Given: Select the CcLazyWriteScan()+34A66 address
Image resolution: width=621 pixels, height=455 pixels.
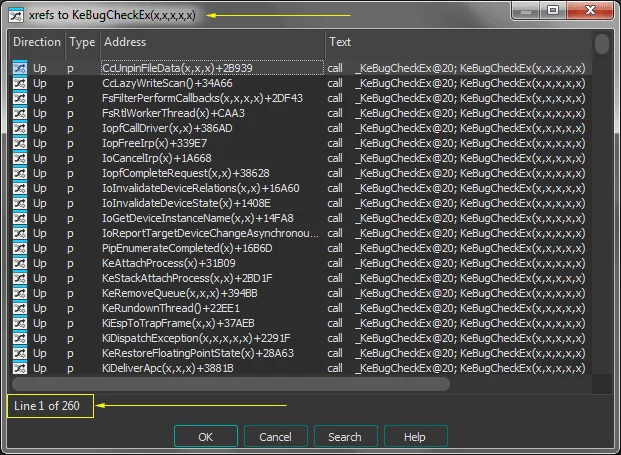Looking at the screenshot, I should click(x=168, y=83).
